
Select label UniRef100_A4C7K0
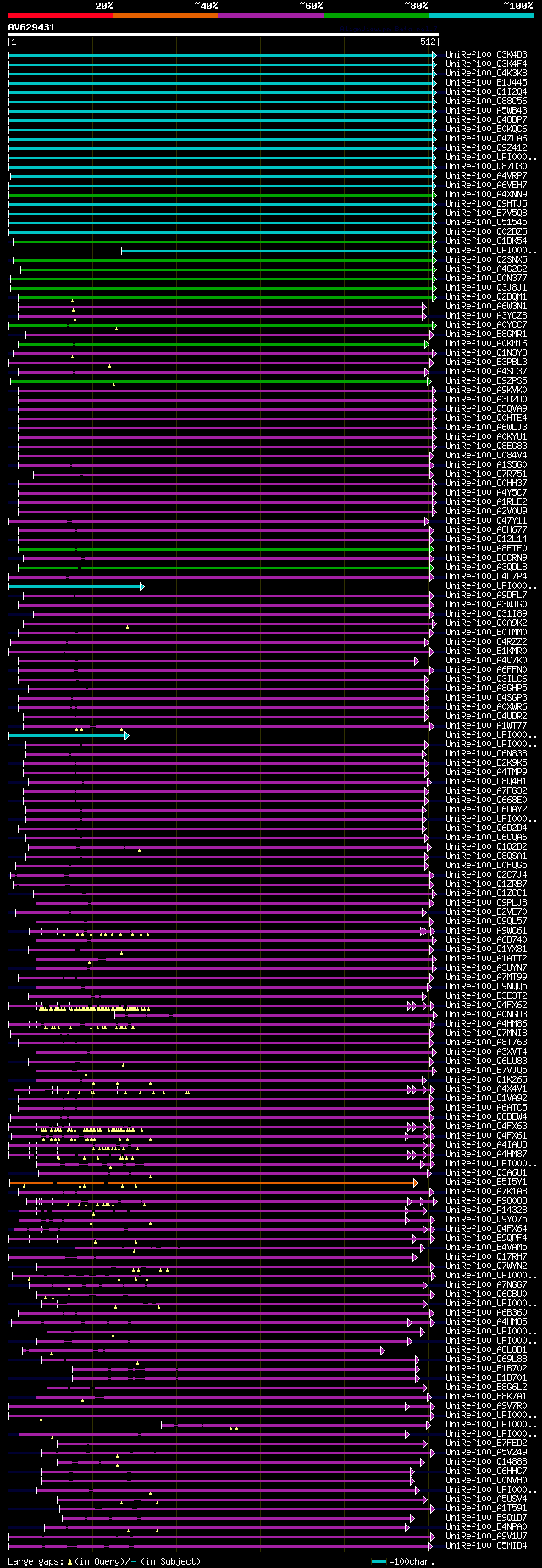point(486,661)
